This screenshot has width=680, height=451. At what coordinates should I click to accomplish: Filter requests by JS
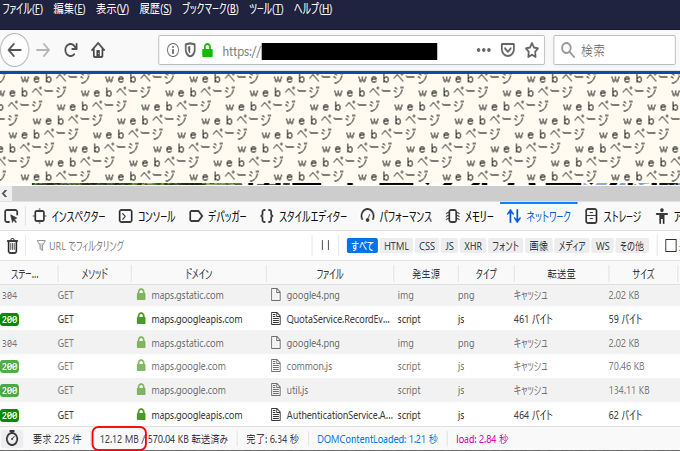449,246
